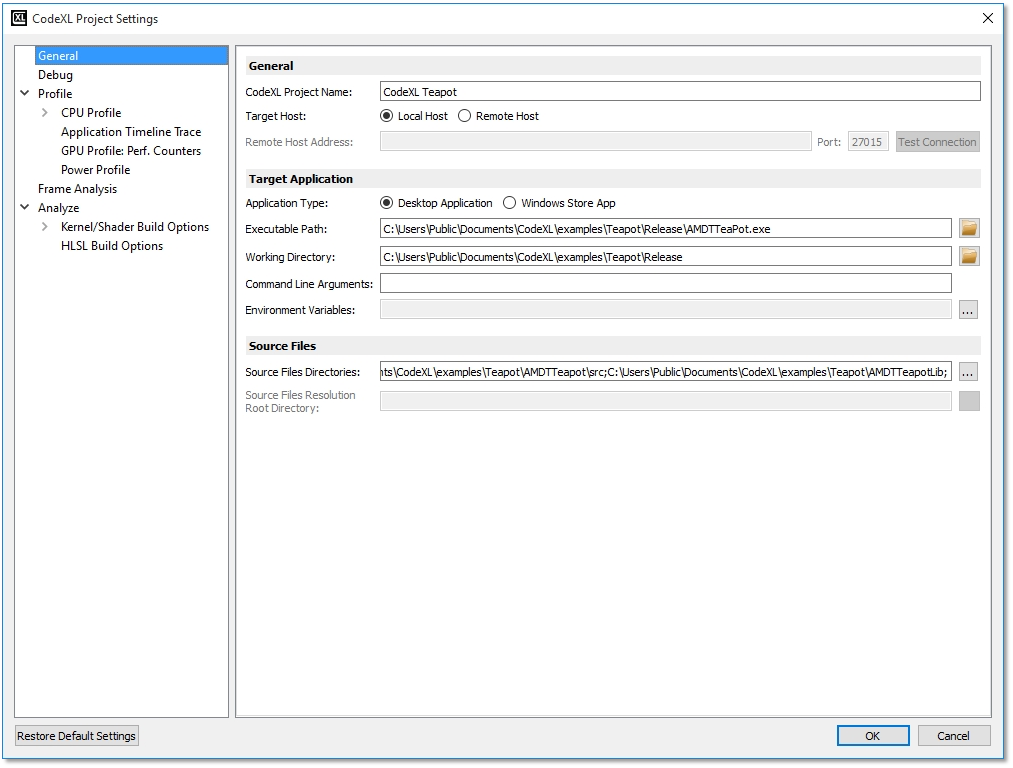Click the Test Connection button
1013x768 pixels.
937,142
